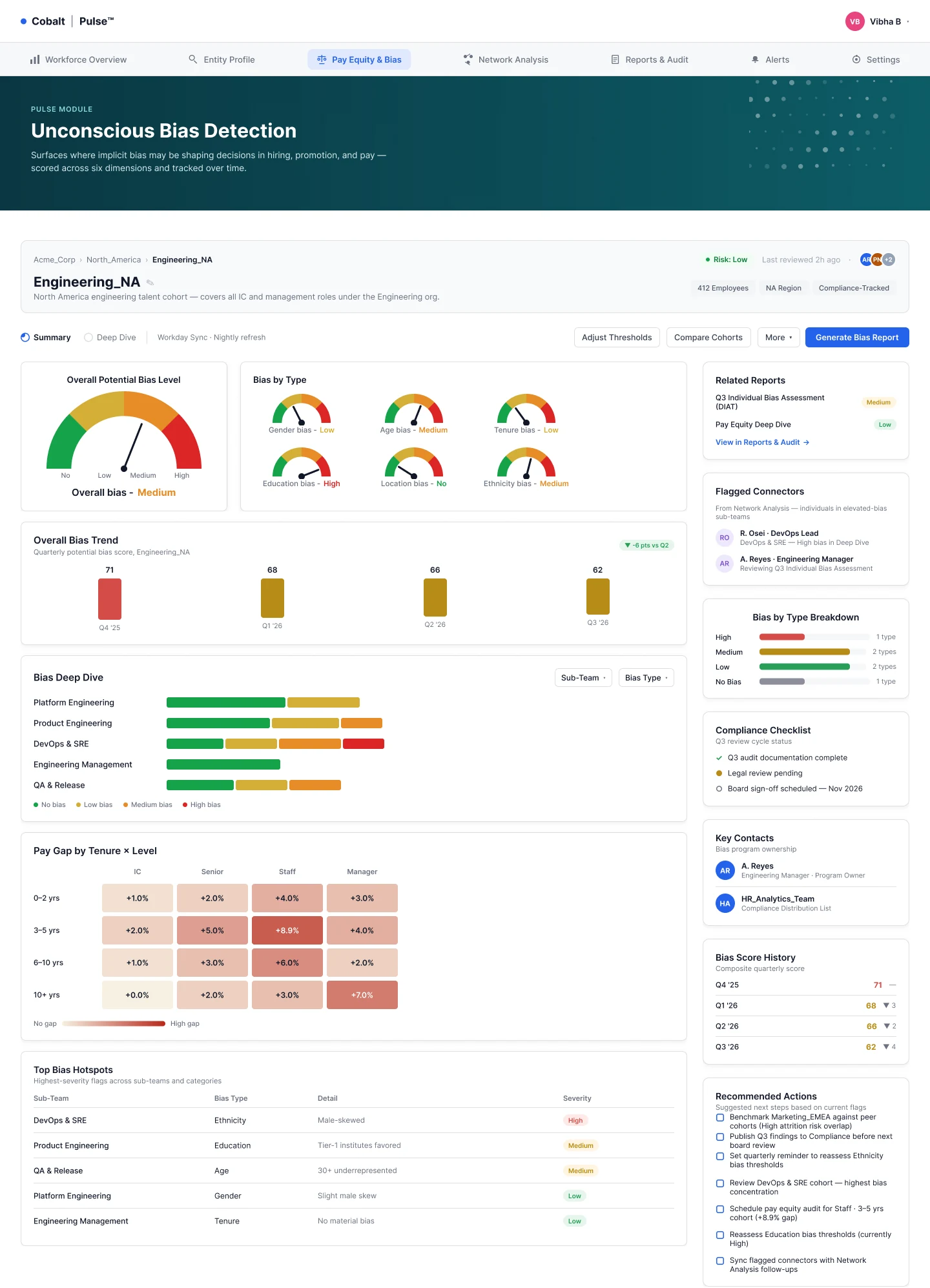
Task: Open the More dropdown menu
Action: pos(779,337)
